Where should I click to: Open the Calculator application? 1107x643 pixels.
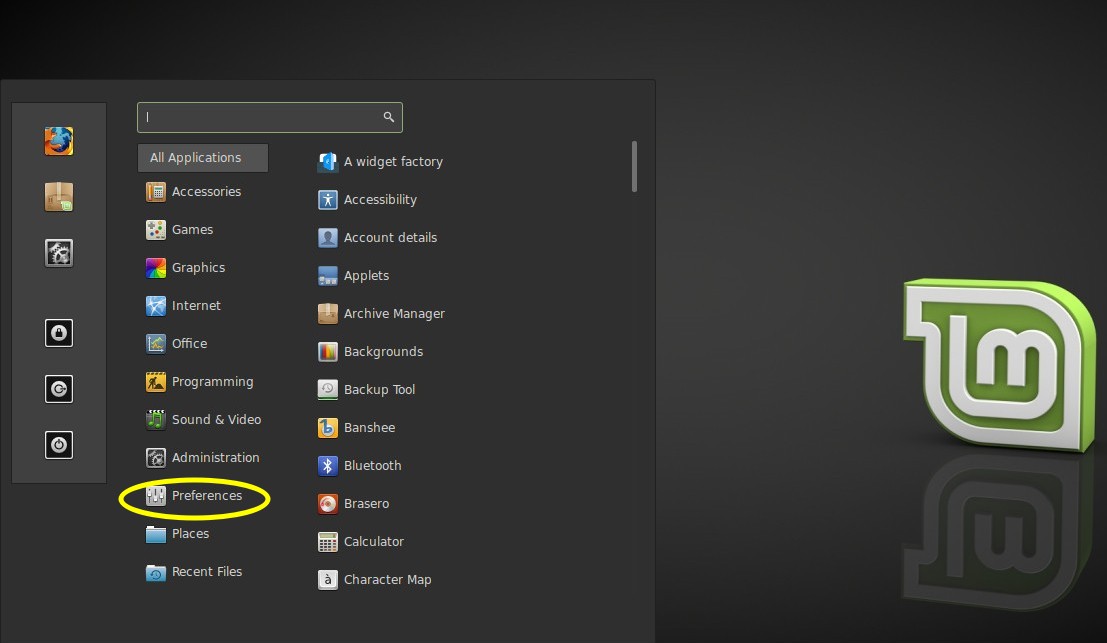pyautogui.click(x=361, y=542)
